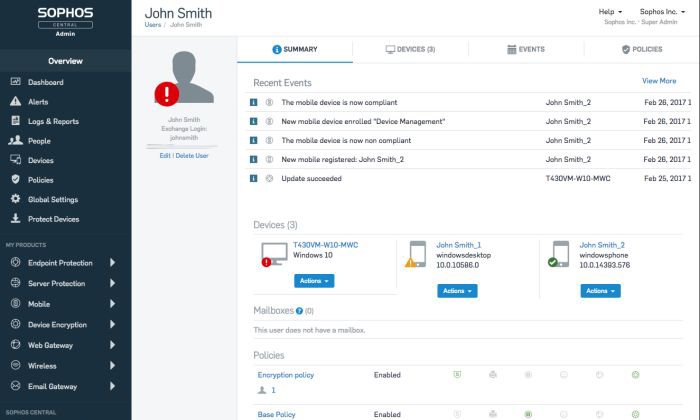The height and width of the screenshot is (420, 700).
Task: Click info icon of 'Update succeeded' event
Action: coord(254,179)
